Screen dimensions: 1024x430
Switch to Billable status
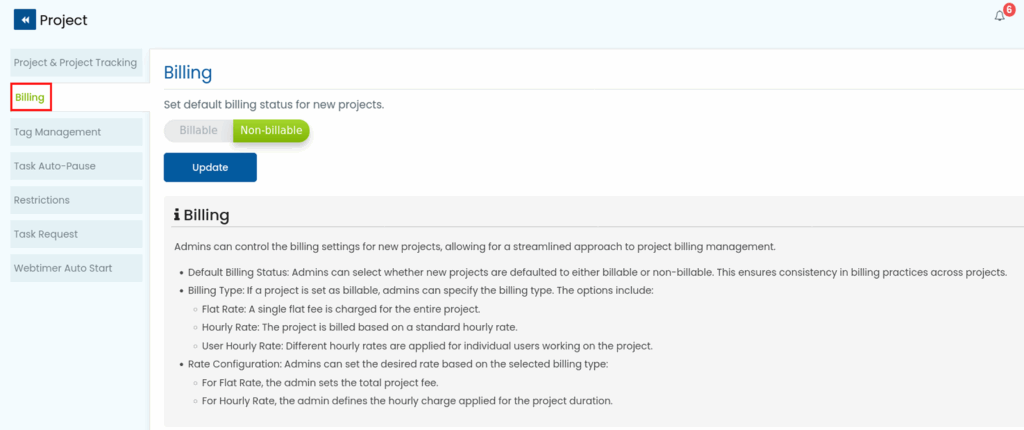(x=198, y=131)
